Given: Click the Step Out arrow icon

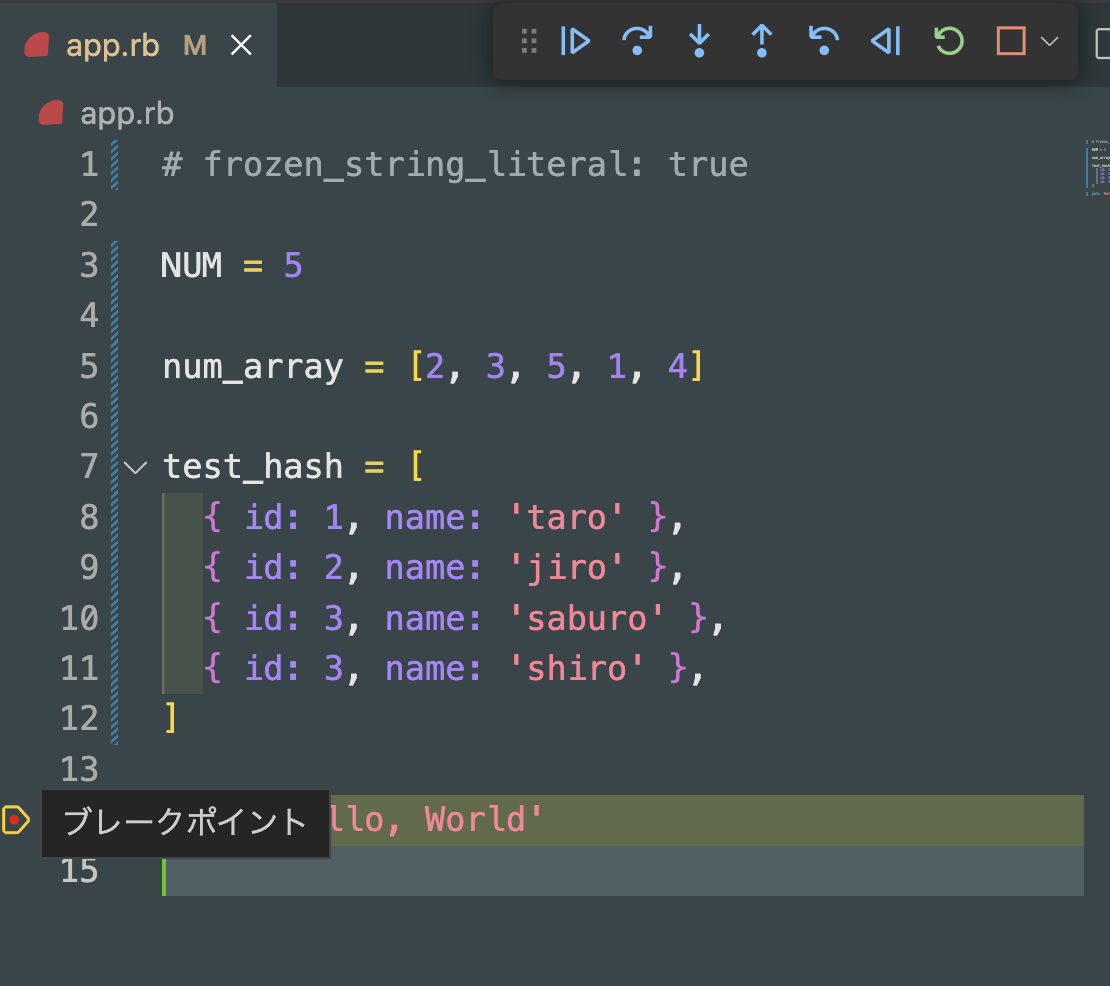Looking at the screenshot, I should (x=761, y=42).
